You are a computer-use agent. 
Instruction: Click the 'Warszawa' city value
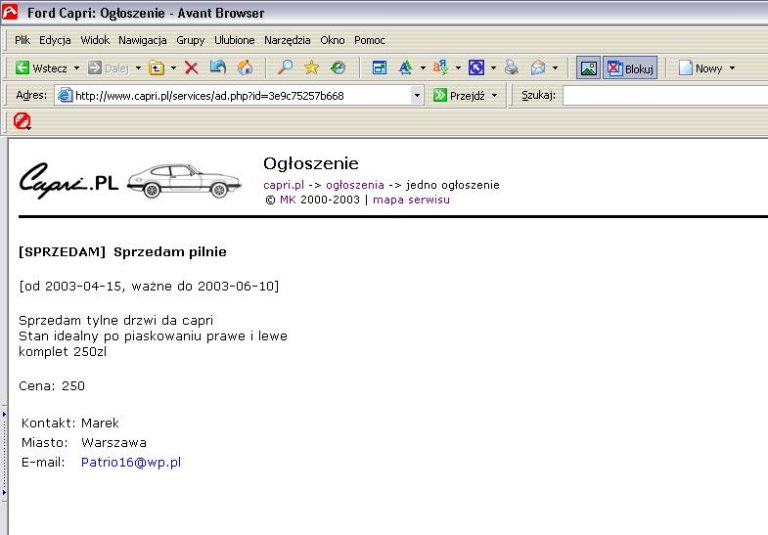(114, 443)
